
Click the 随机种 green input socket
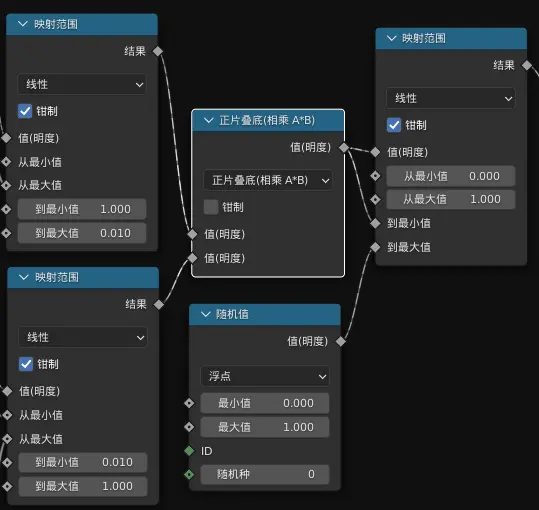click(x=189, y=475)
